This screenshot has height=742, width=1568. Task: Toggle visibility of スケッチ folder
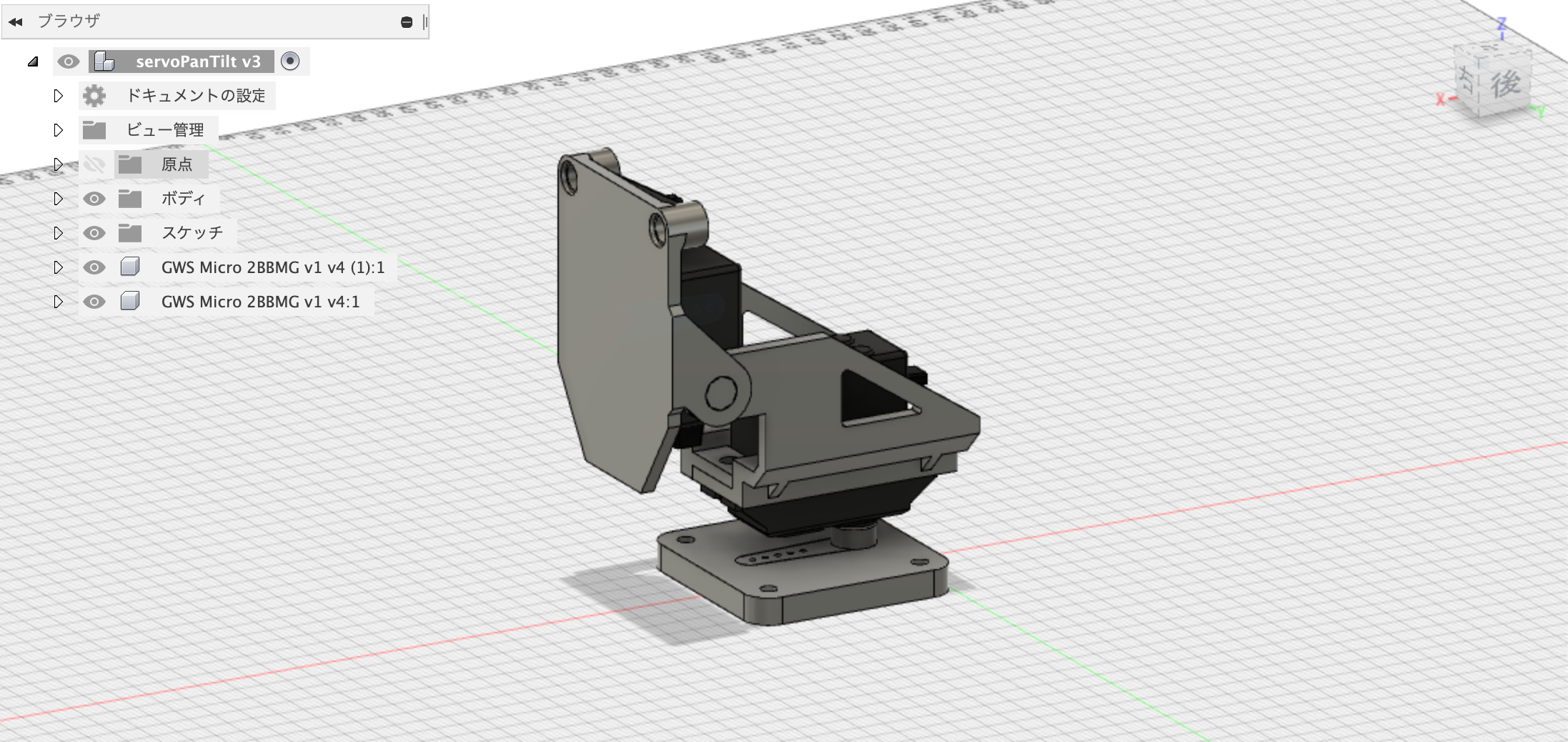pos(94,233)
